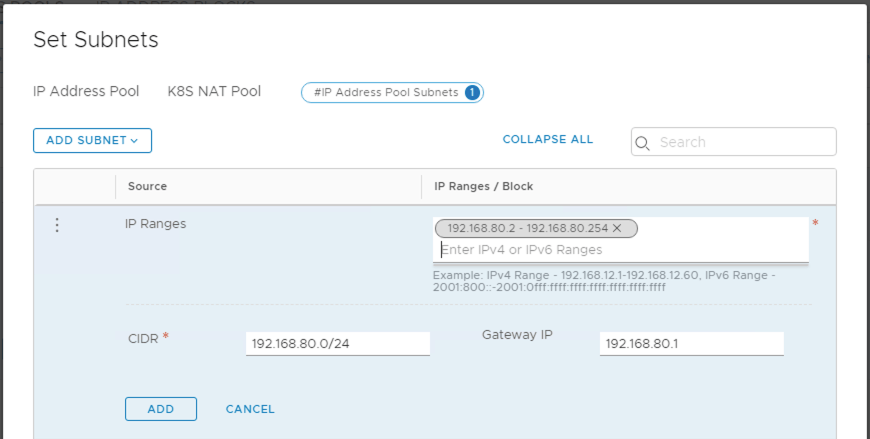Click the IP Ranges row label
The width and height of the screenshot is (870, 439).
(155, 224)
